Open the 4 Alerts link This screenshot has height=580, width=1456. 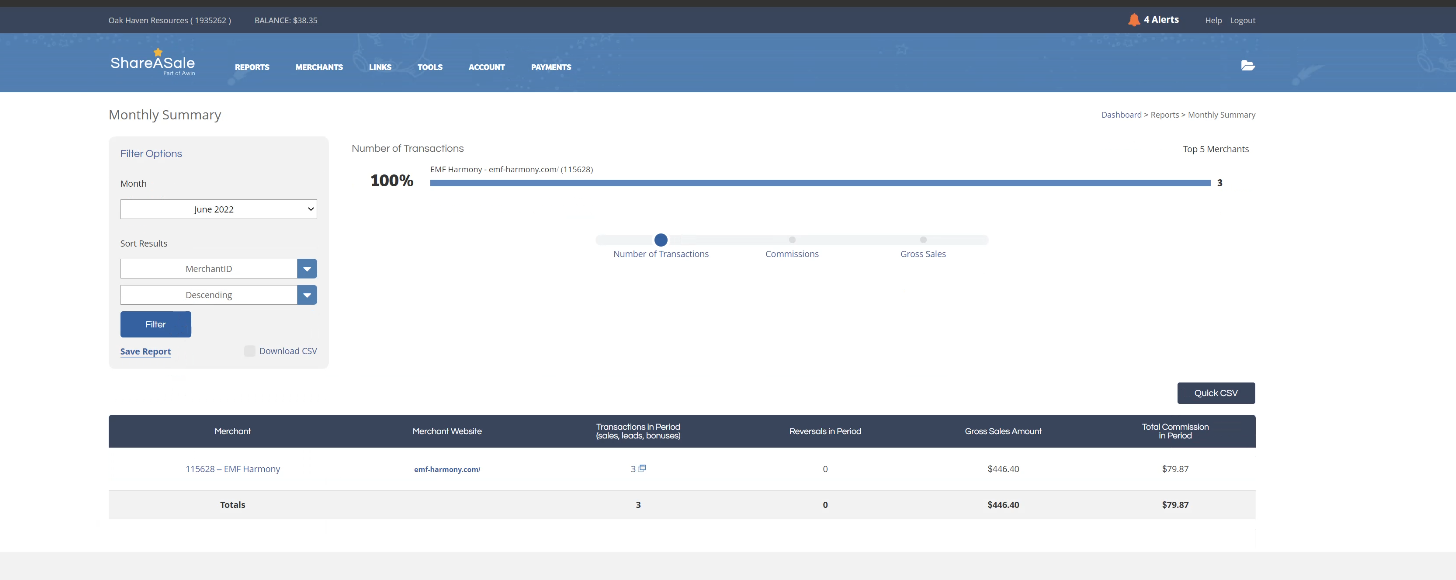coord(1161,20)
